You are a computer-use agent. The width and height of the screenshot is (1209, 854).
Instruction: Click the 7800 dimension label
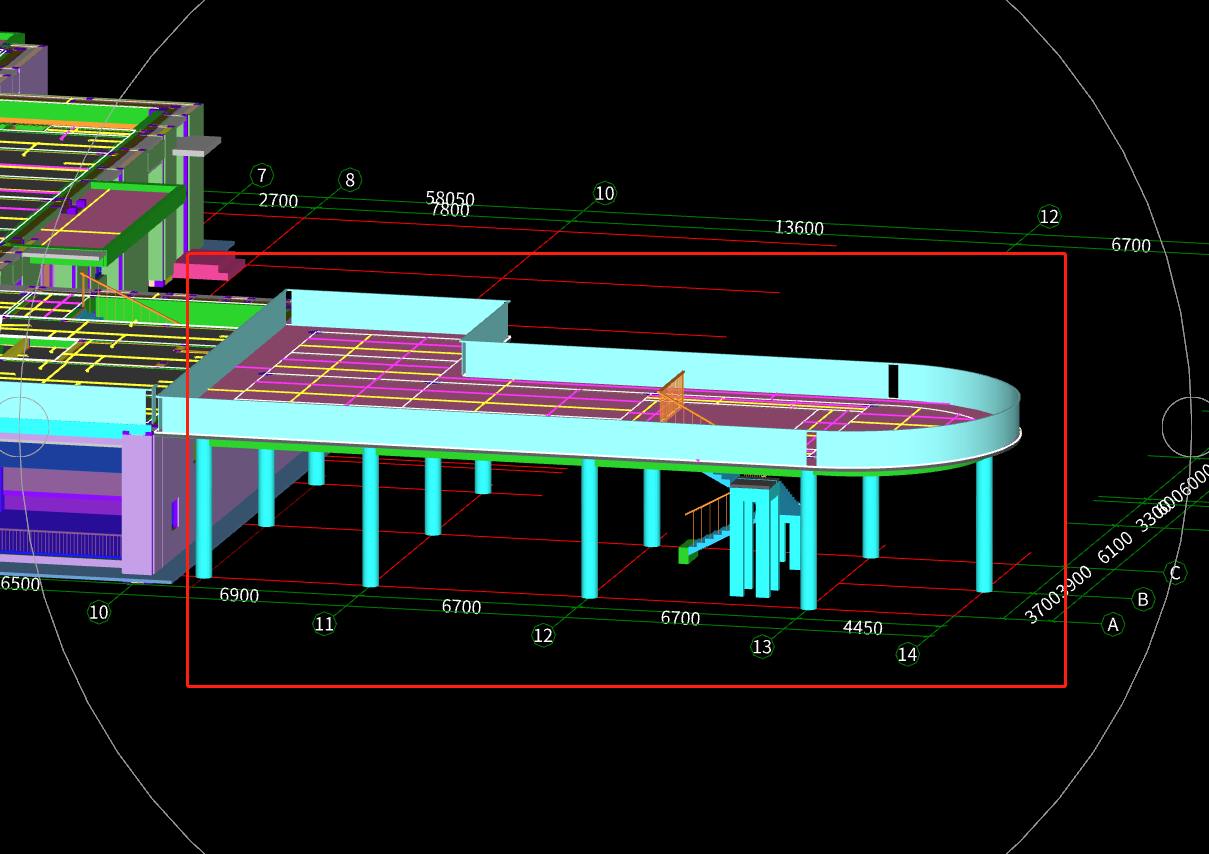click(450, 211)
